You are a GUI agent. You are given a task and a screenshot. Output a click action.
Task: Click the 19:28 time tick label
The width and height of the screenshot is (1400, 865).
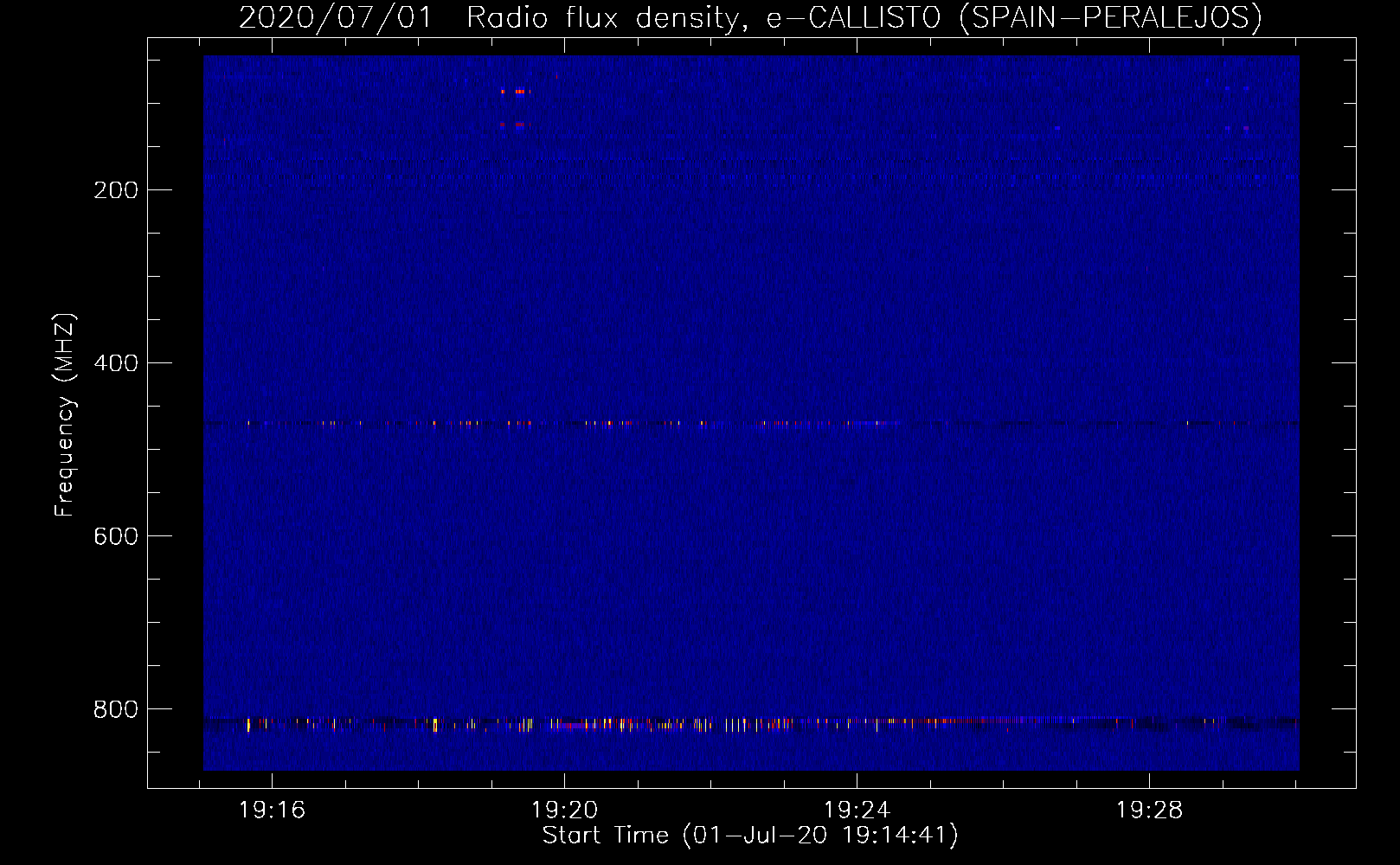1149,811
